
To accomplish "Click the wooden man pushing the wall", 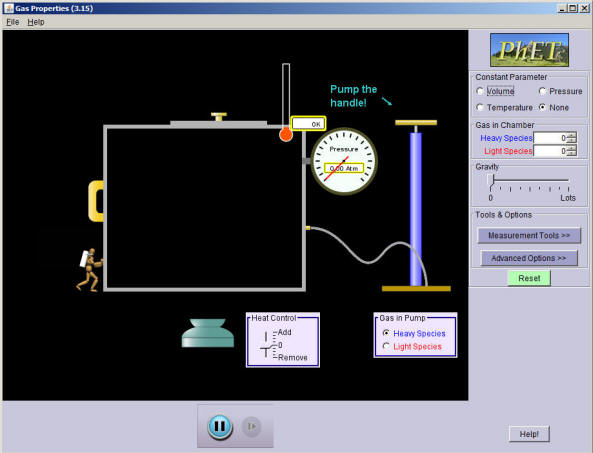I will (x=90, y=270).
